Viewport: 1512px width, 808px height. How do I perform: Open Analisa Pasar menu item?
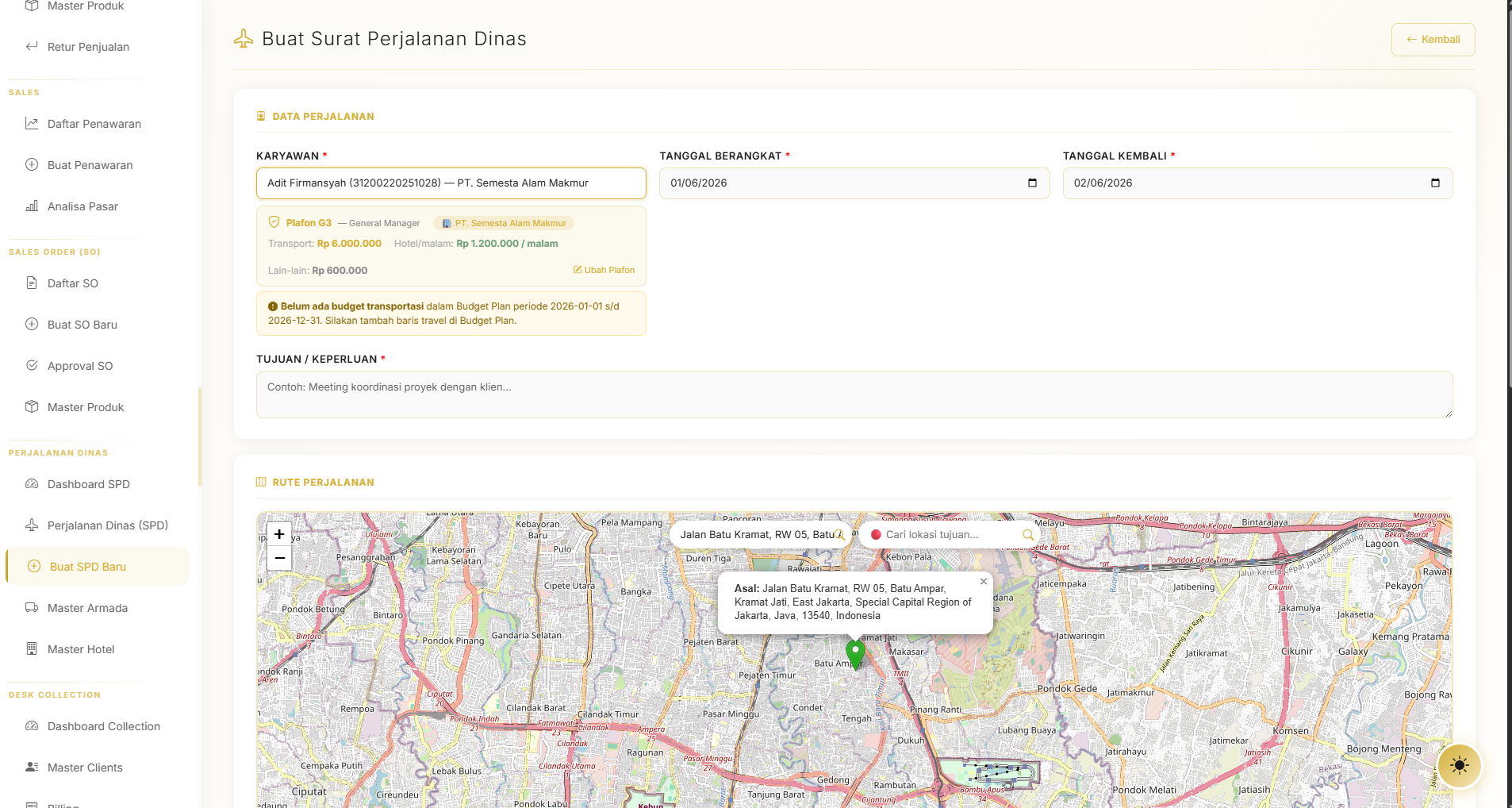click(x=83, y=206)
